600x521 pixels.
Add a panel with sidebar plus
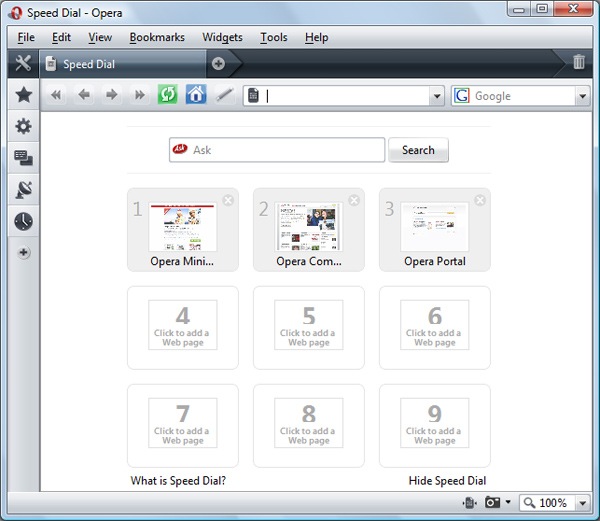click(24, 252)
